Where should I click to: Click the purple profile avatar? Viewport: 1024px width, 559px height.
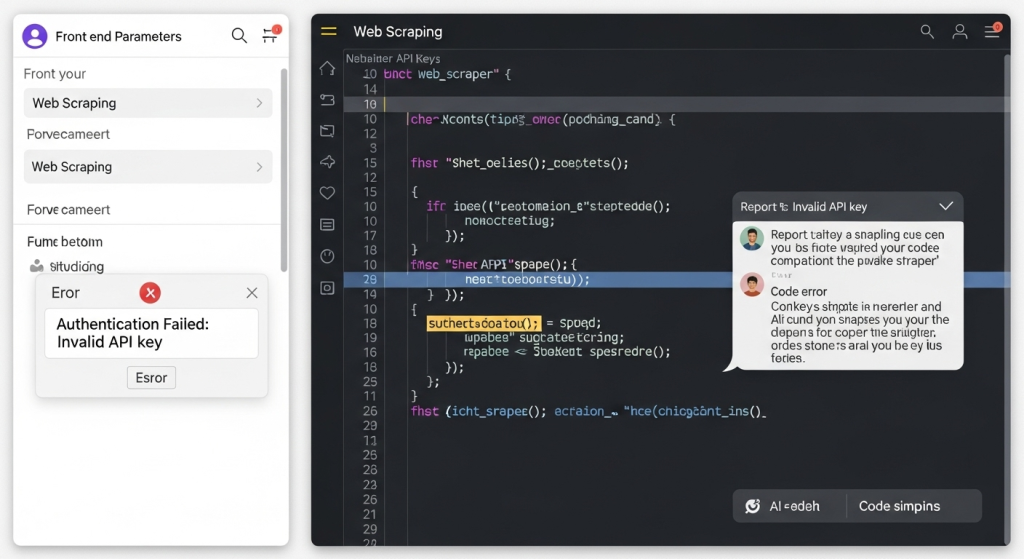point(35,36)
